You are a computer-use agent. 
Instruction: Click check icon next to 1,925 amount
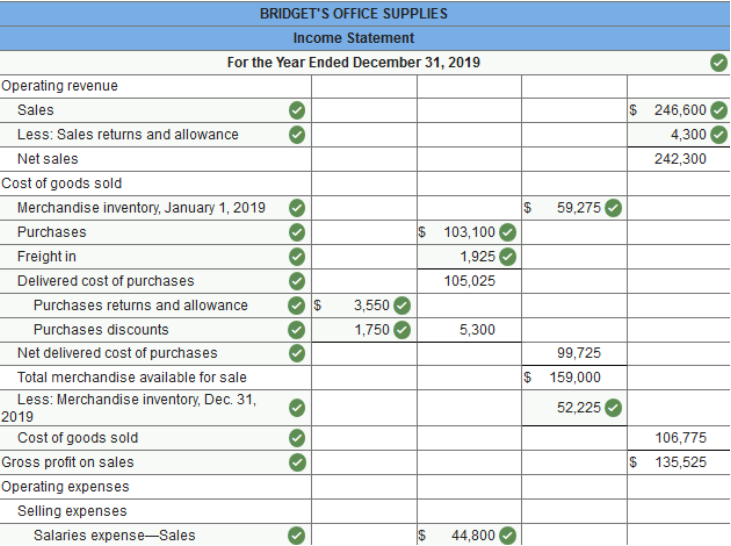pyautogui.click(x=508, y=256)
